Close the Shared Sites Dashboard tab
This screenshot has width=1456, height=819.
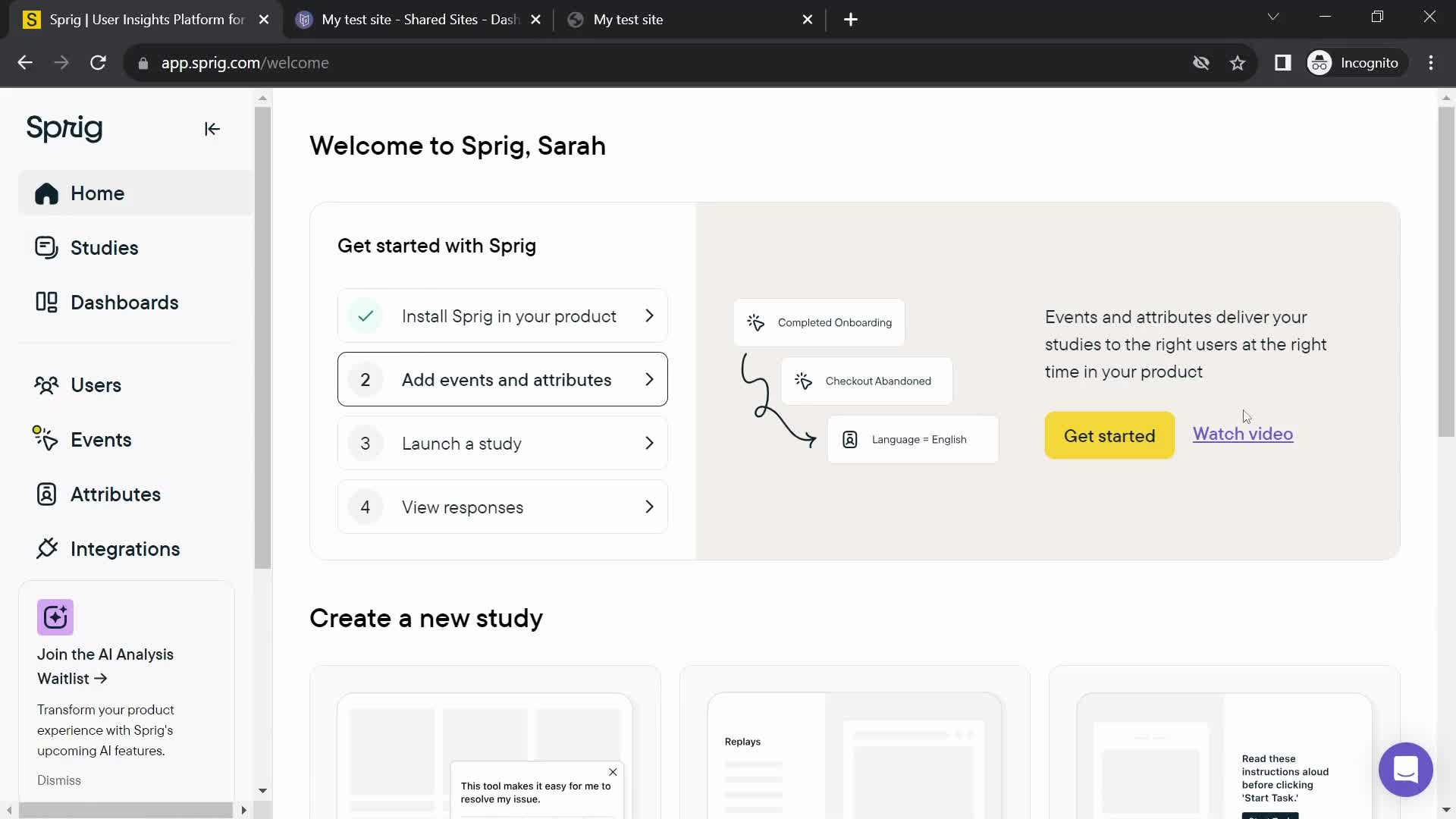tap(535, 20)
